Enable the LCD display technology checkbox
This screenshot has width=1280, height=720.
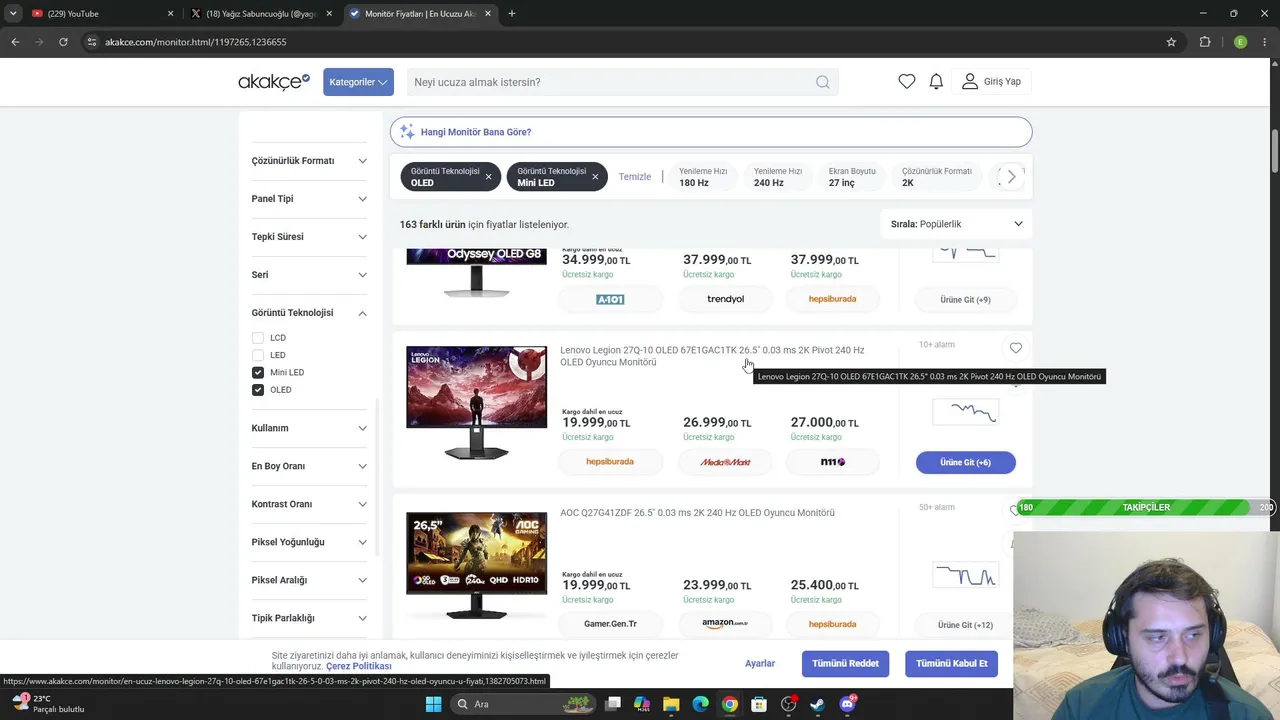258,338
